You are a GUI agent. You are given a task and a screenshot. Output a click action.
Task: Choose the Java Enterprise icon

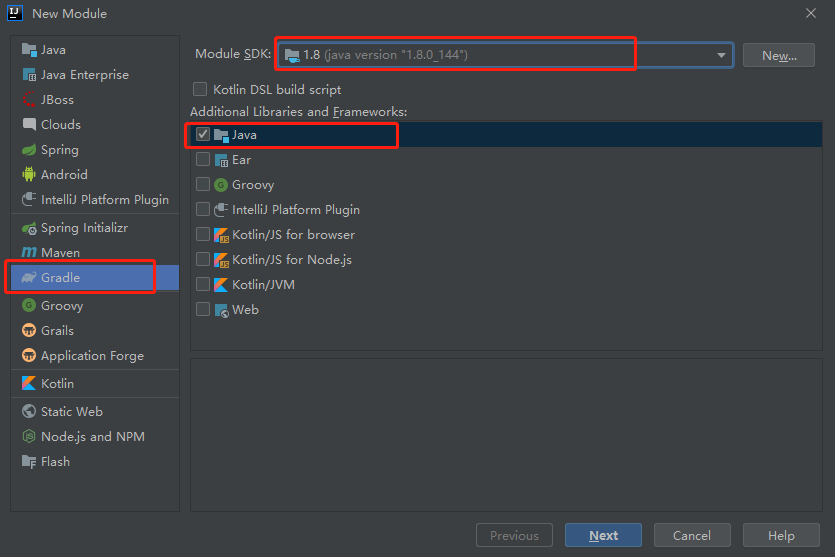point(29,75)
